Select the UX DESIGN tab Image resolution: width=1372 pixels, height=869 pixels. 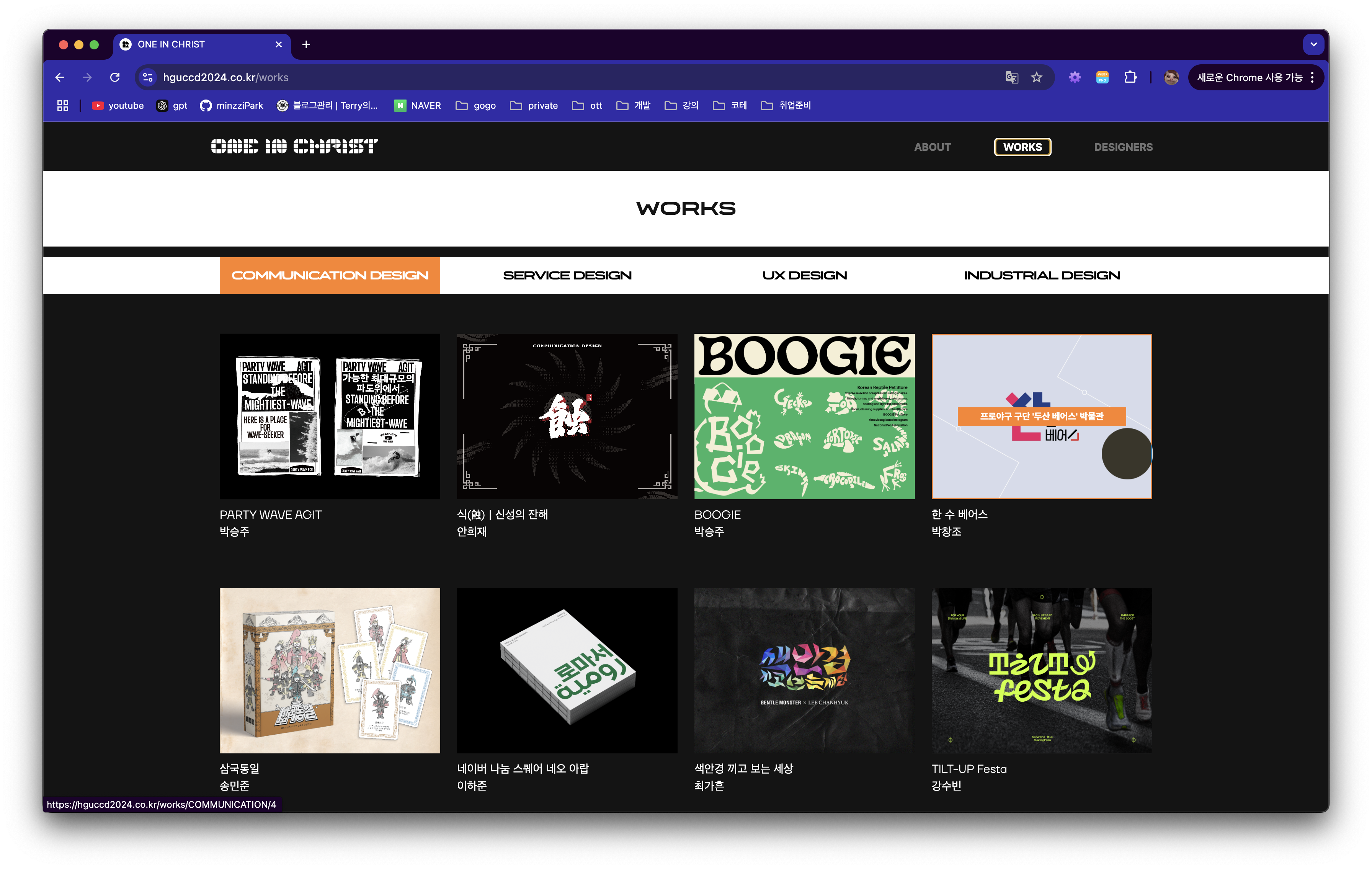point(804,276)
